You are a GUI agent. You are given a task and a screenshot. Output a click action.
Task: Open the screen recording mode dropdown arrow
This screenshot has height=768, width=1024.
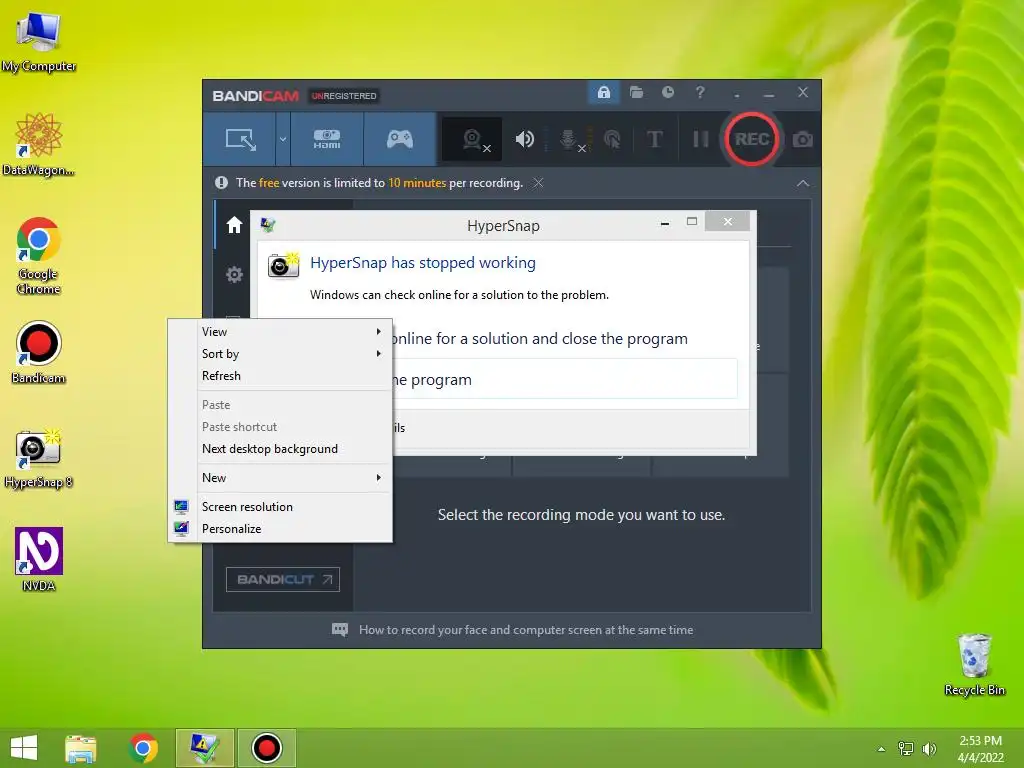[x=283, y=139]
